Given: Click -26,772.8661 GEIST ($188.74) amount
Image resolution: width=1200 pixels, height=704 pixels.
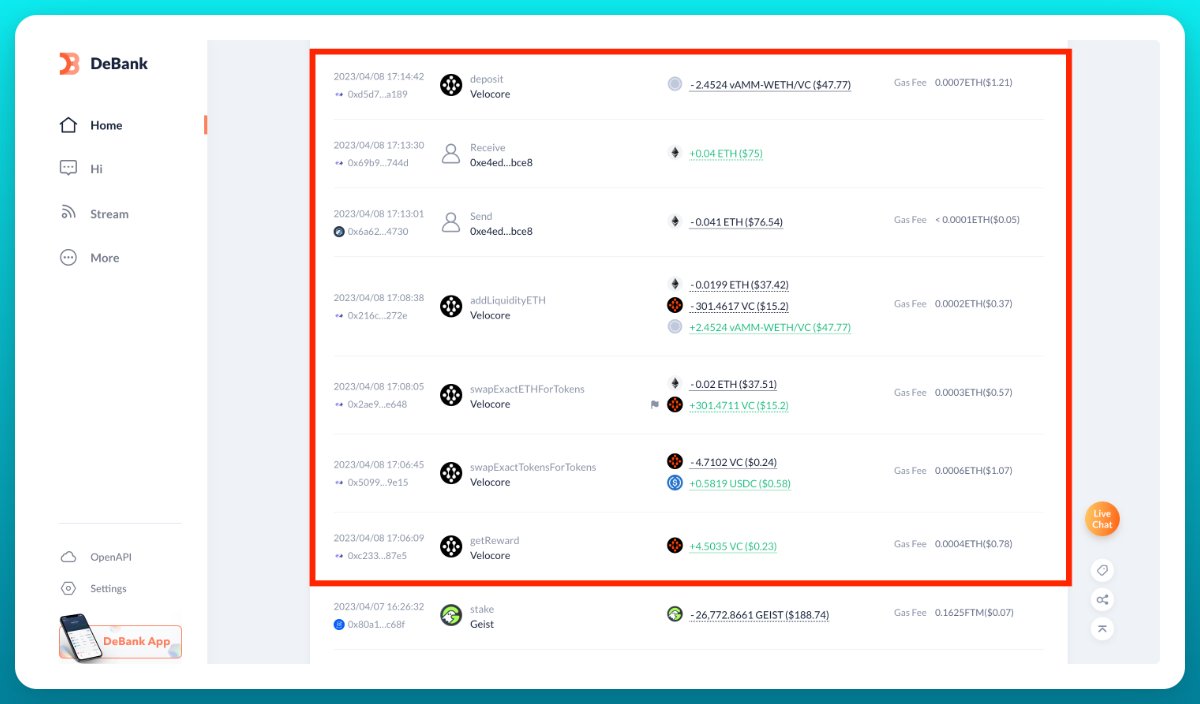Looking at the screenshot, I should click(x=759, y=615).
